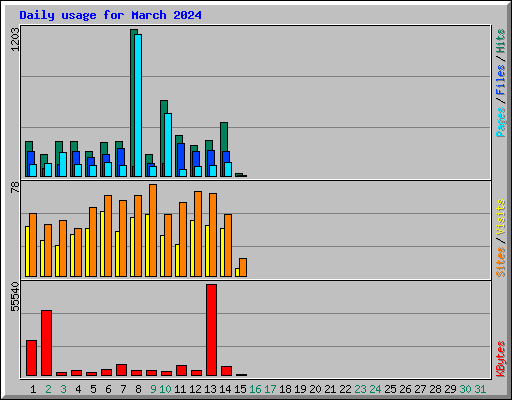The width and height of the screenshot is (512, 400).
Task: Click day 11 on the x-axis
Action: (180, 389)
